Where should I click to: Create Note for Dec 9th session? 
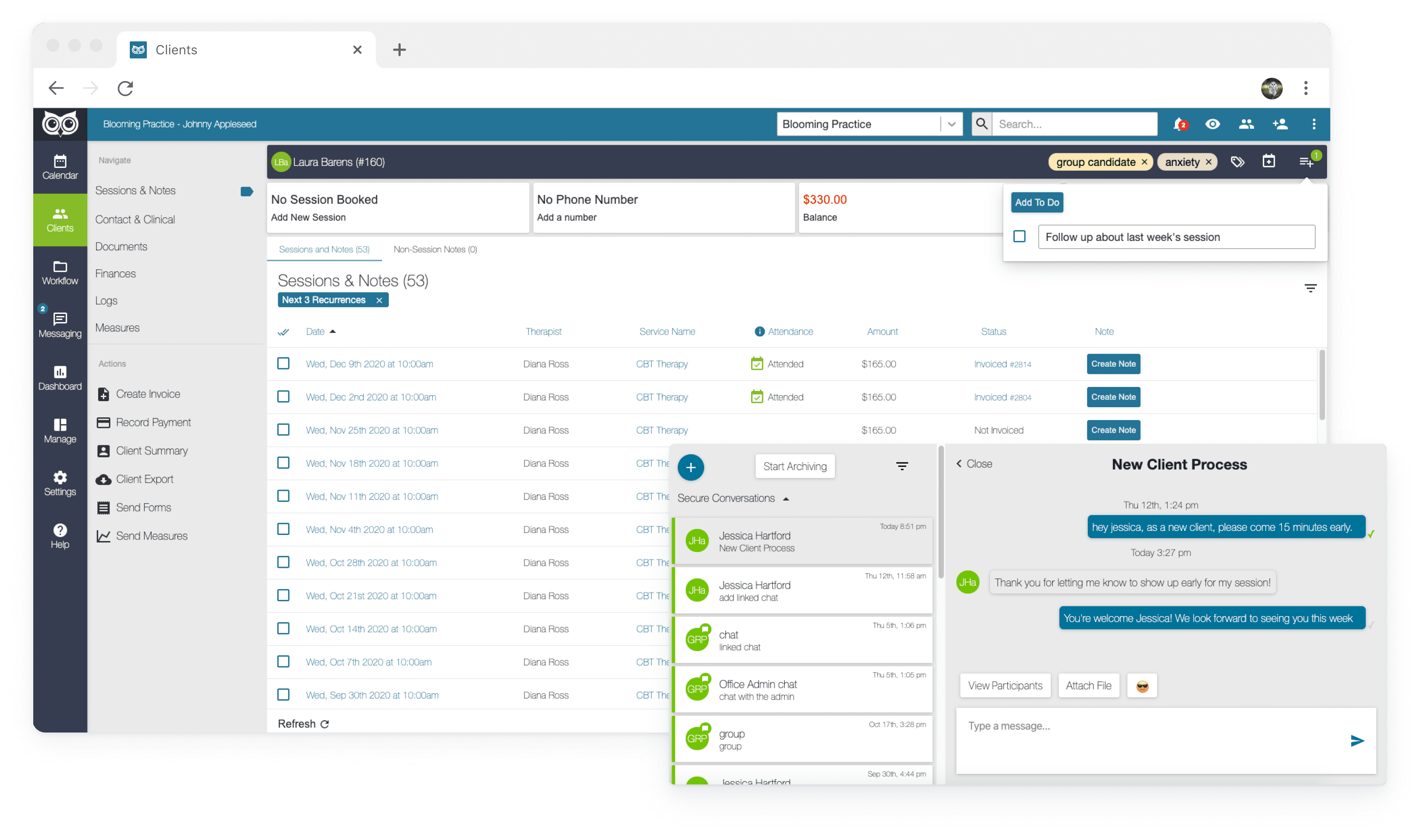pyautogui.click(x=1114, y=363)
